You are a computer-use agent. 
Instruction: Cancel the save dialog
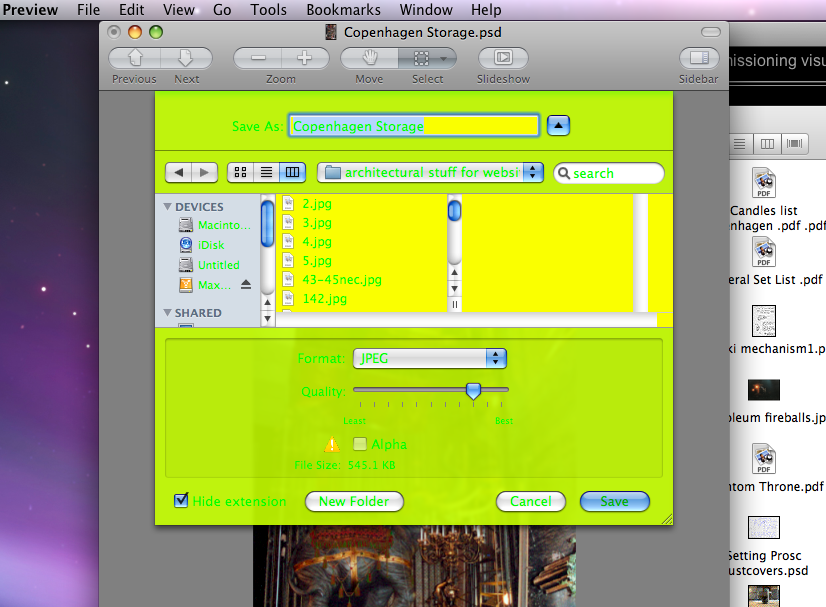[x=530, y=501]
